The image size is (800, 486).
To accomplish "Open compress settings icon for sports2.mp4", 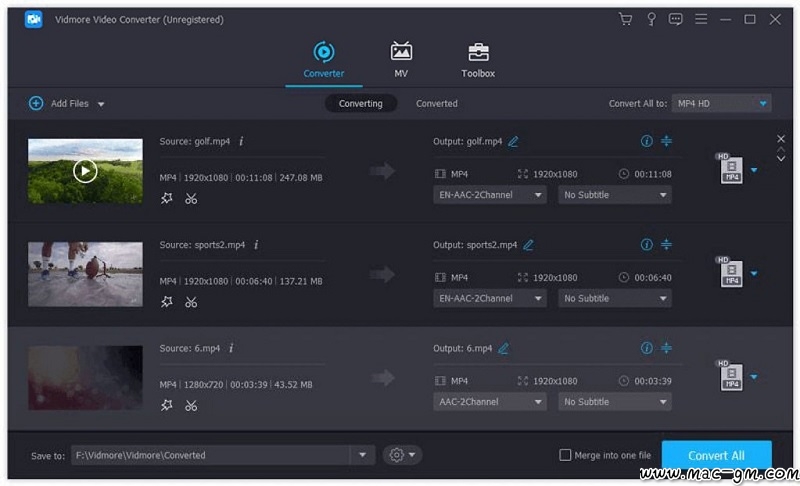I will coord(666,245).
